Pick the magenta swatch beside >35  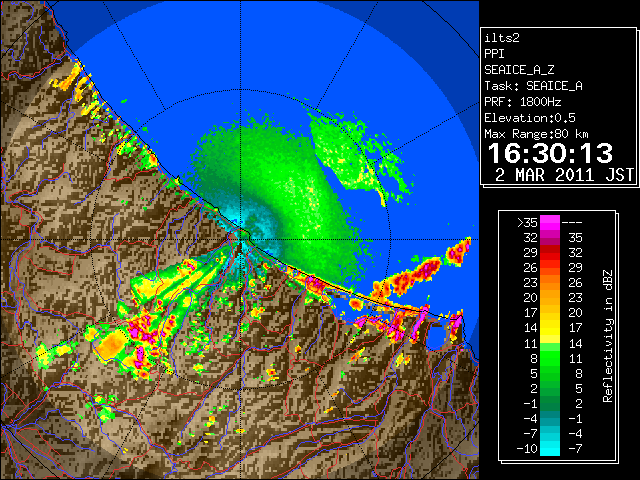(550, 223)
